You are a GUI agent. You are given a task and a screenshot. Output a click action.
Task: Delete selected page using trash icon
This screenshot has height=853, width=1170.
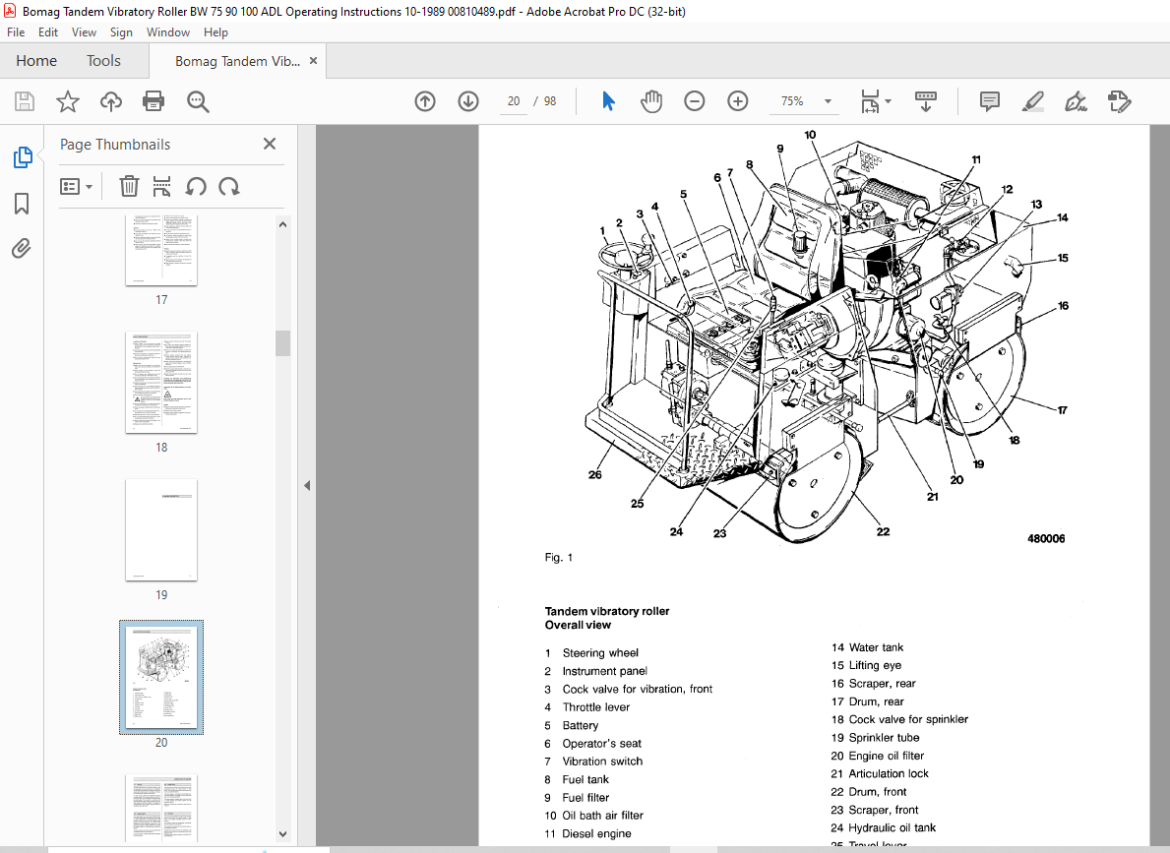click(129, 186)
